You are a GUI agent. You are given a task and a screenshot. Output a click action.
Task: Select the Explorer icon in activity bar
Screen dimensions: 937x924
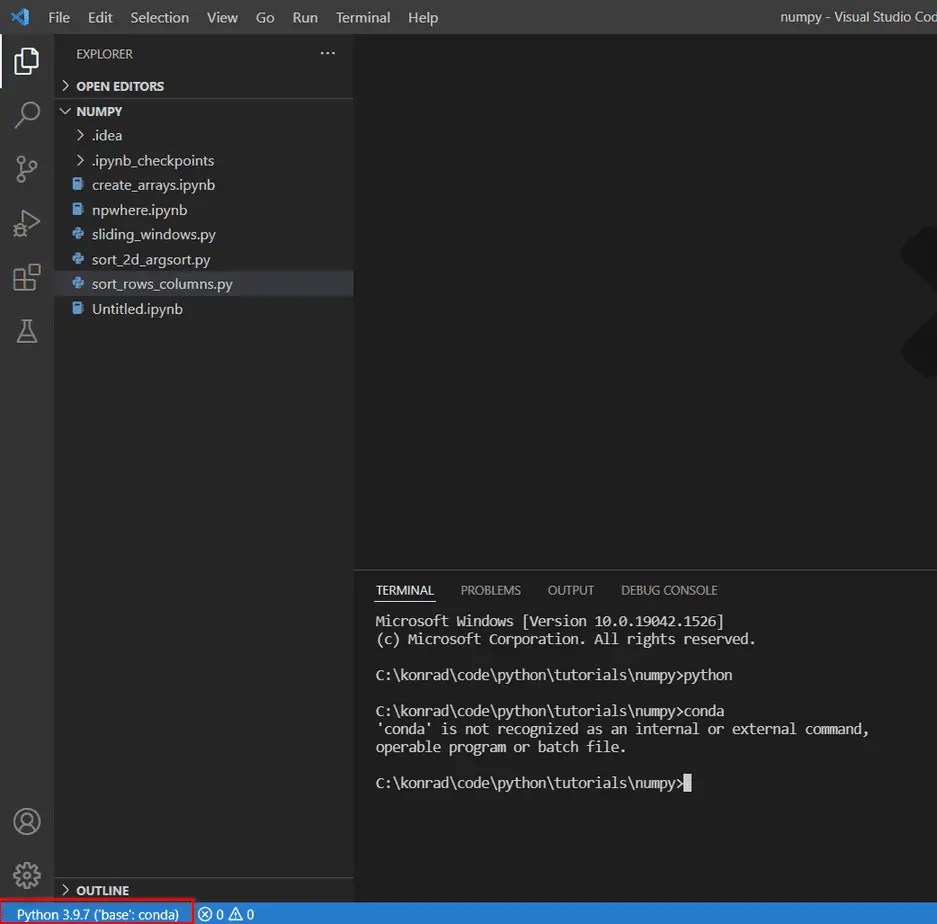tap(26, 61)
